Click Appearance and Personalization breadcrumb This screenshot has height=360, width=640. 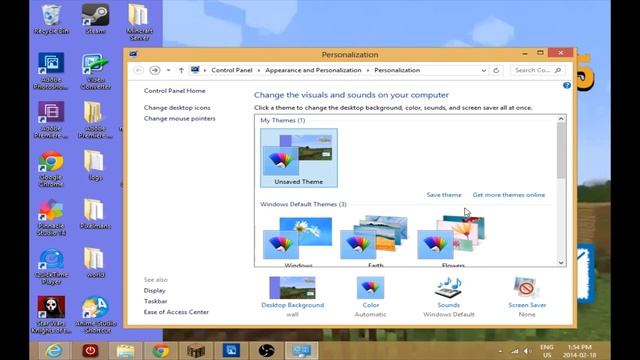click(313, 70)
